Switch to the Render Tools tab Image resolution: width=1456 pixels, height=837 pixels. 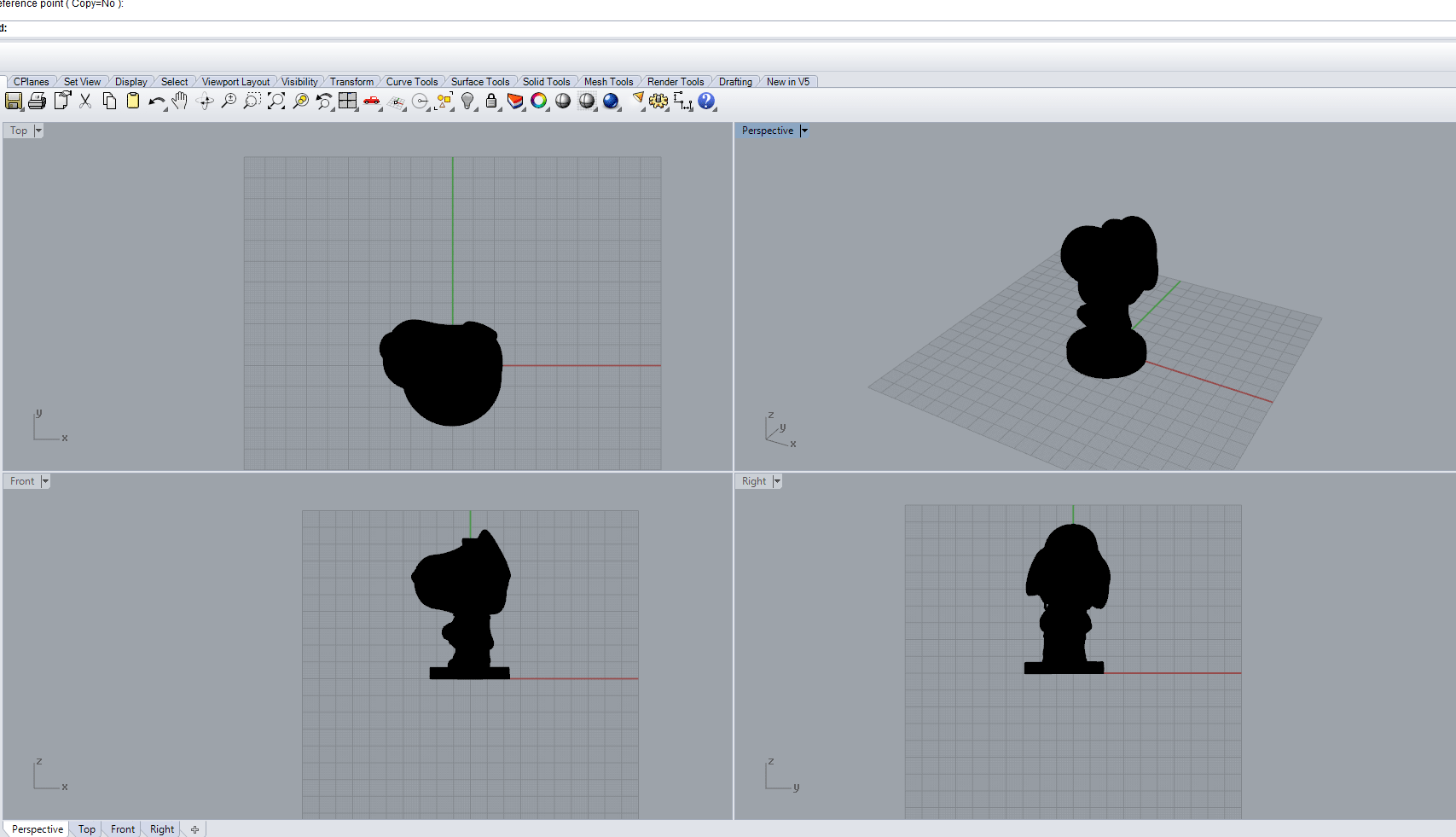(676, 82)
